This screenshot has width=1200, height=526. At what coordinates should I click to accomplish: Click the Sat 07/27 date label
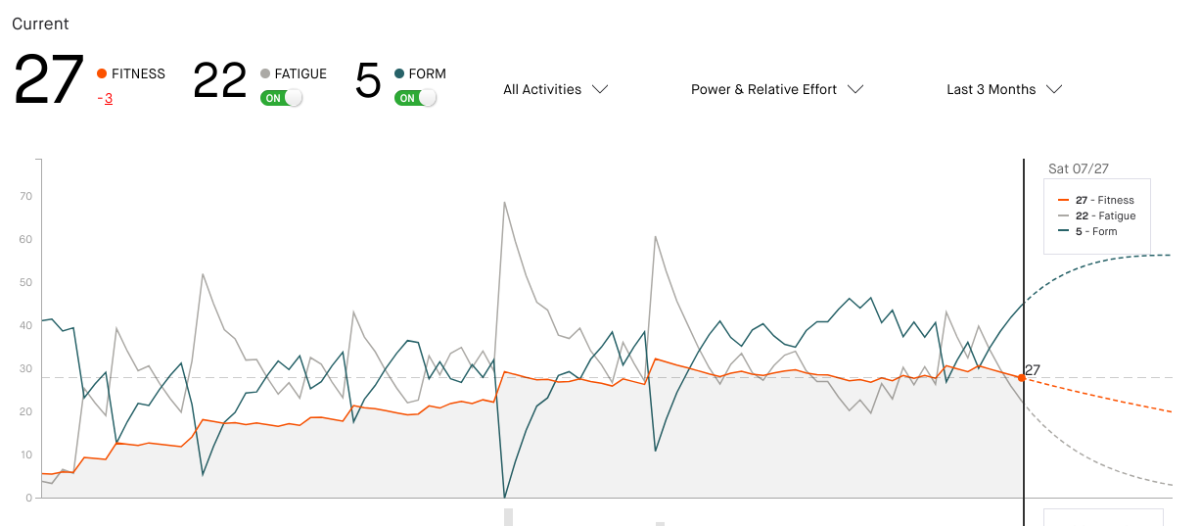click(1077, 169)
